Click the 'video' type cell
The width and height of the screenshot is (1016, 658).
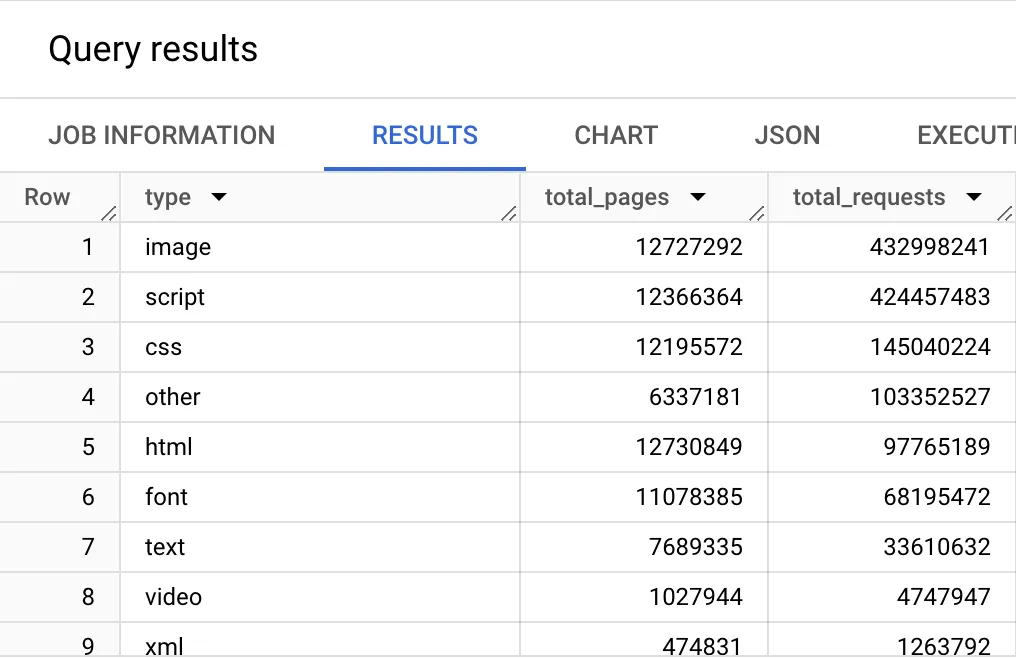174,597
